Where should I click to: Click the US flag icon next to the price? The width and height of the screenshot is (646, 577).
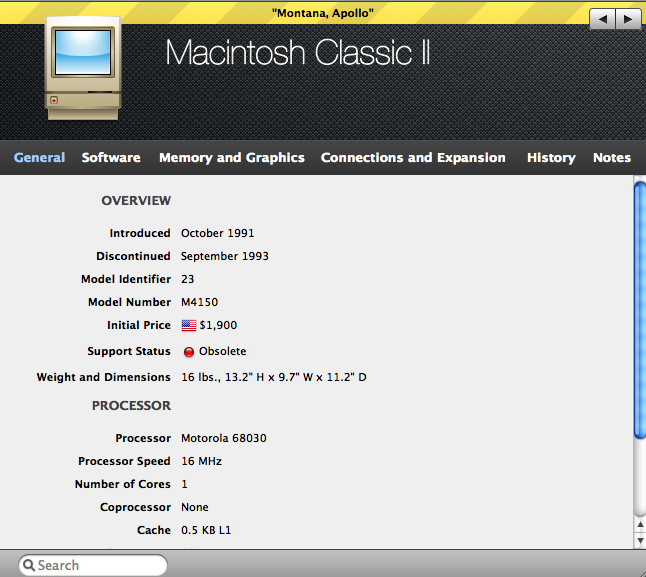pos(189,325)
